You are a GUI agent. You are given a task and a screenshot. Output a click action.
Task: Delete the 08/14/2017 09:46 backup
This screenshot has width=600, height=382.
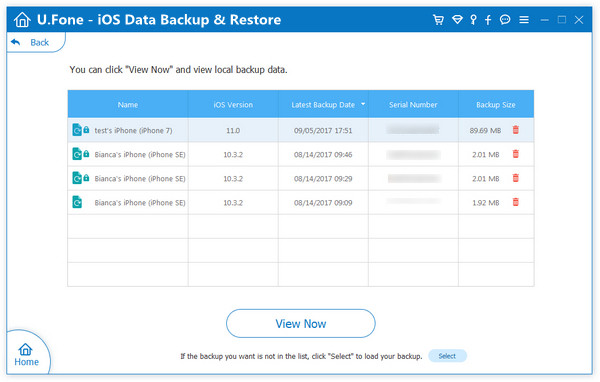[x=515, y=154]
